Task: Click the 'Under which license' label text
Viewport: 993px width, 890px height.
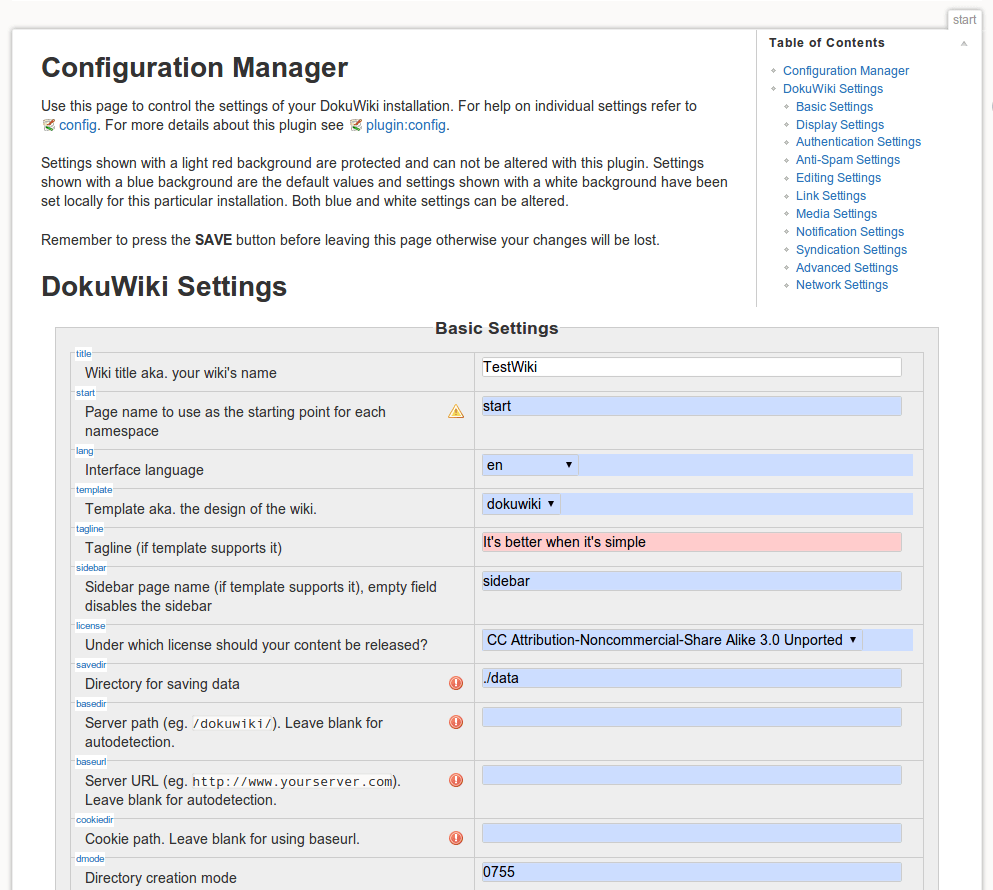Action: [256, 645]
